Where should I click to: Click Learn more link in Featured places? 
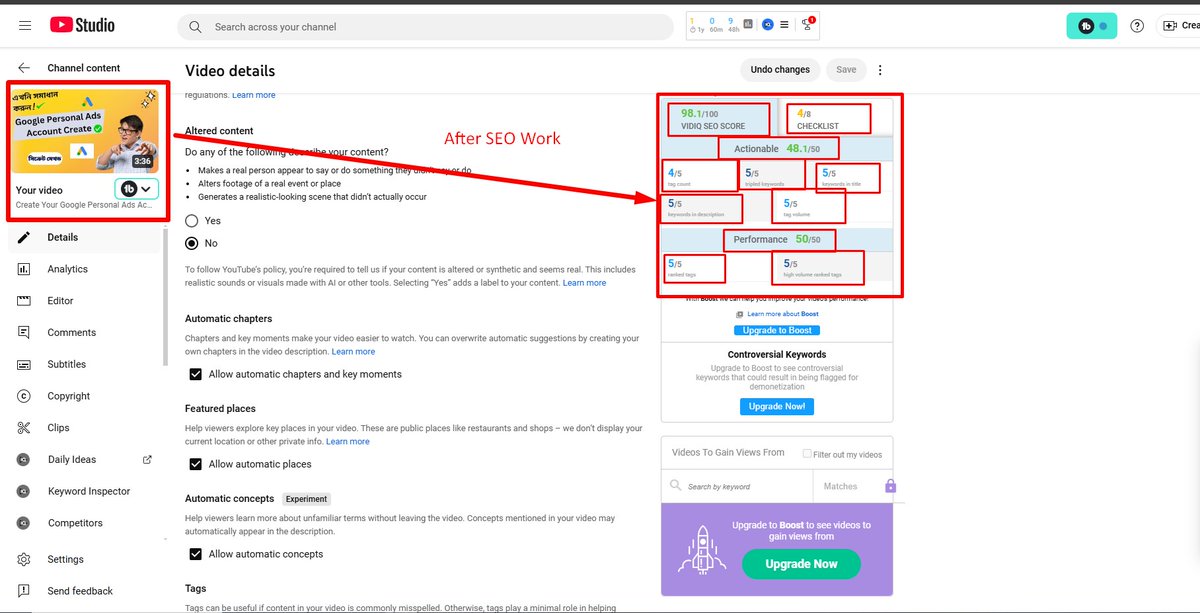click(347, 442)
